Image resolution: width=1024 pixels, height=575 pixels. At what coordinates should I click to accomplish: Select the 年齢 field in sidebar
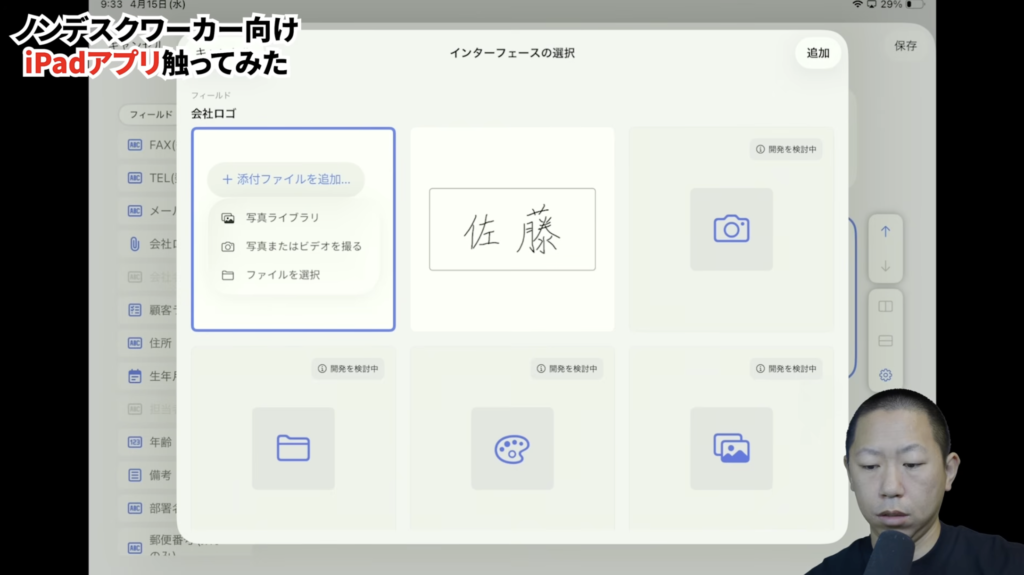point(159,442)
